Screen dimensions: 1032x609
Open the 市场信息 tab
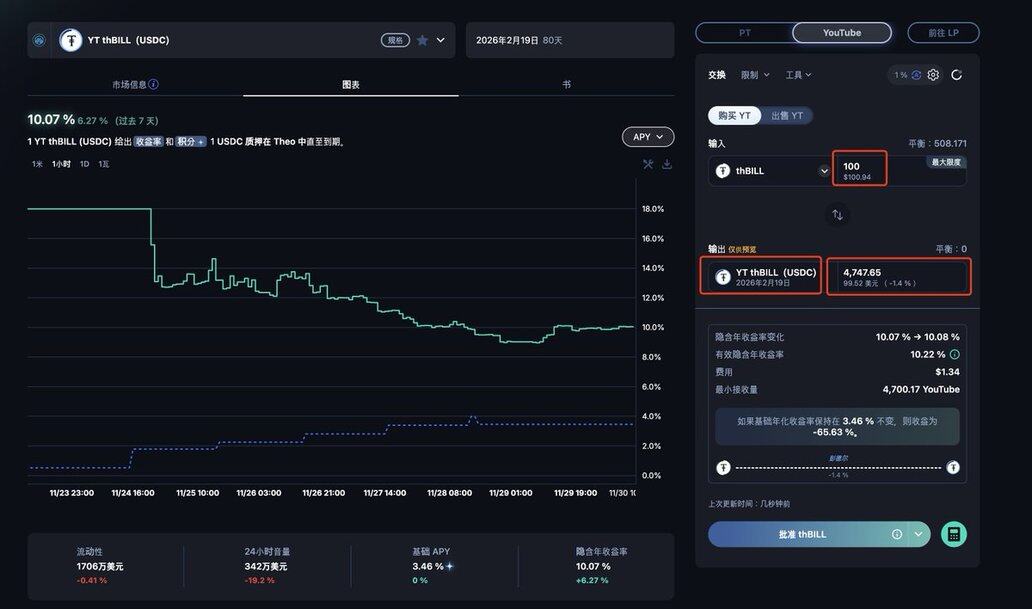135,85
